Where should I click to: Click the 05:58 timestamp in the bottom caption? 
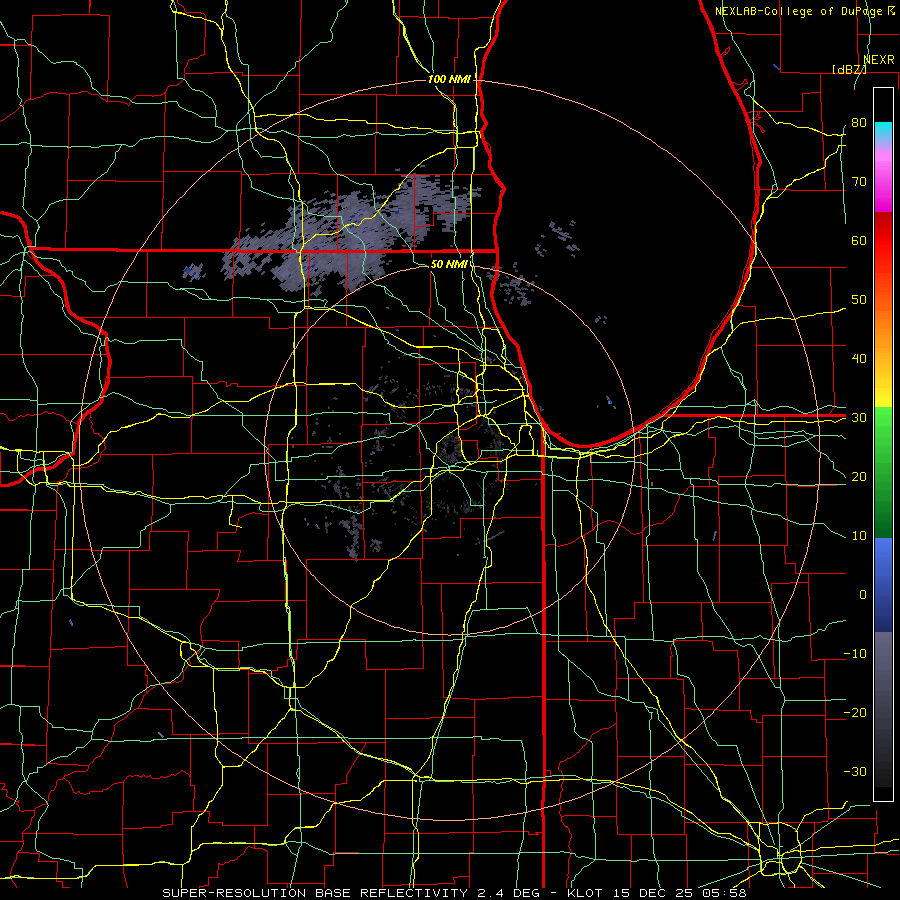(727, 893)
